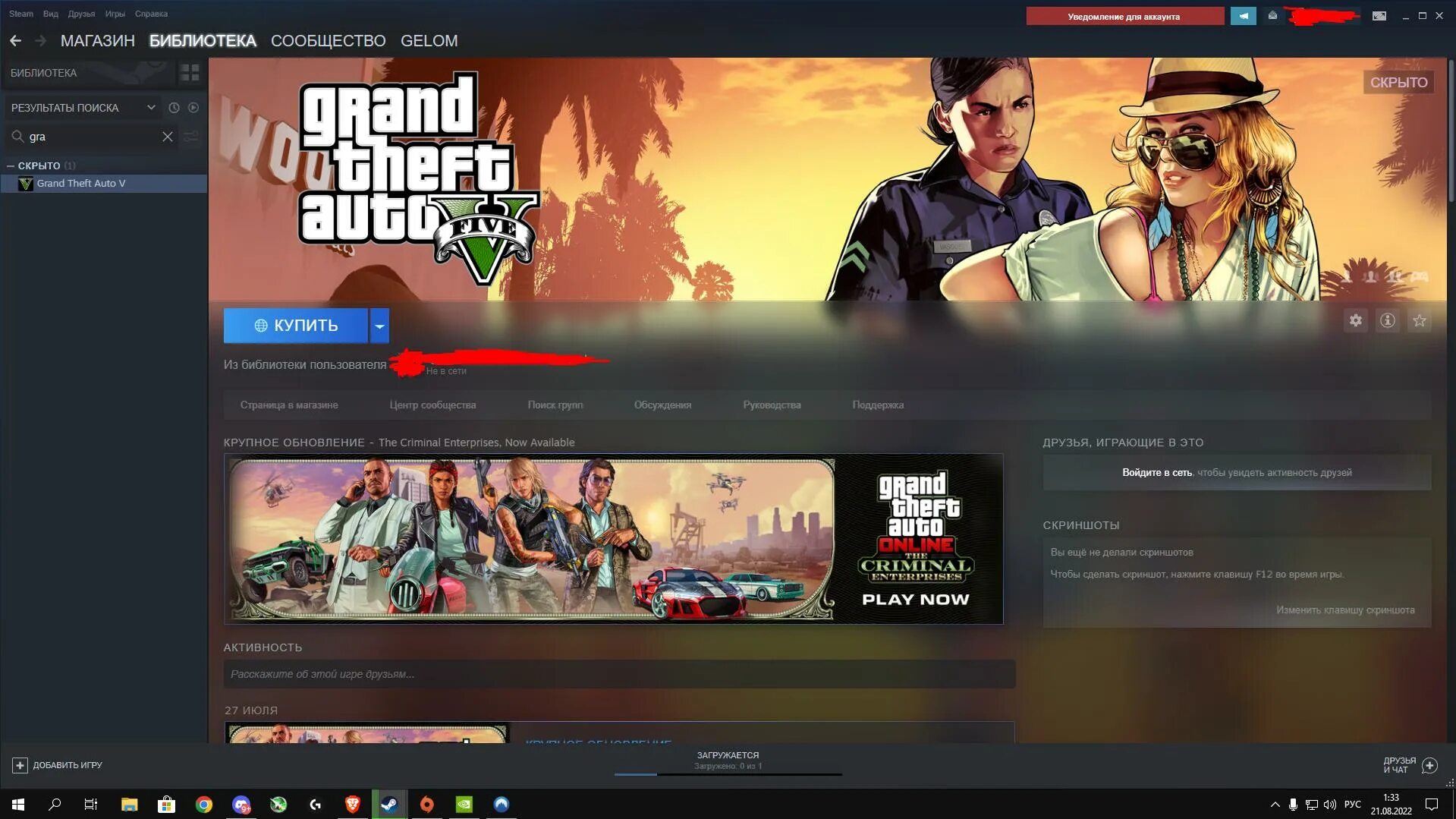Viewport: 1456px width, 819px height.
Task: Show game information icon
Action: point(1388,321)
